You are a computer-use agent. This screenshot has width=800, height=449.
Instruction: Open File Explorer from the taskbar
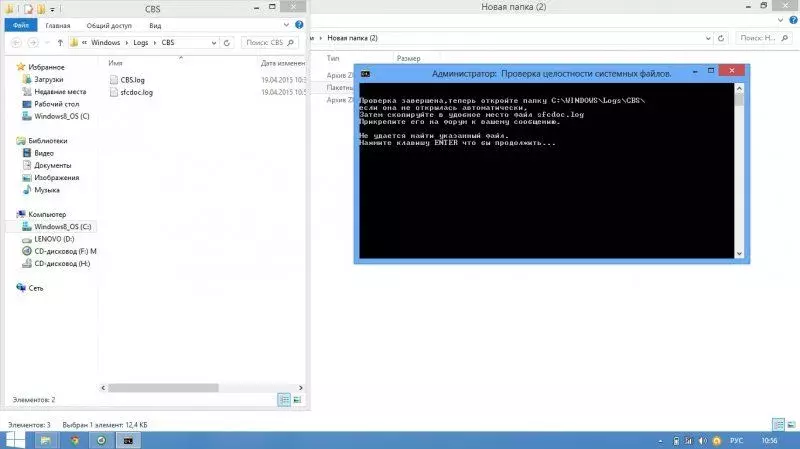(45, 440)
